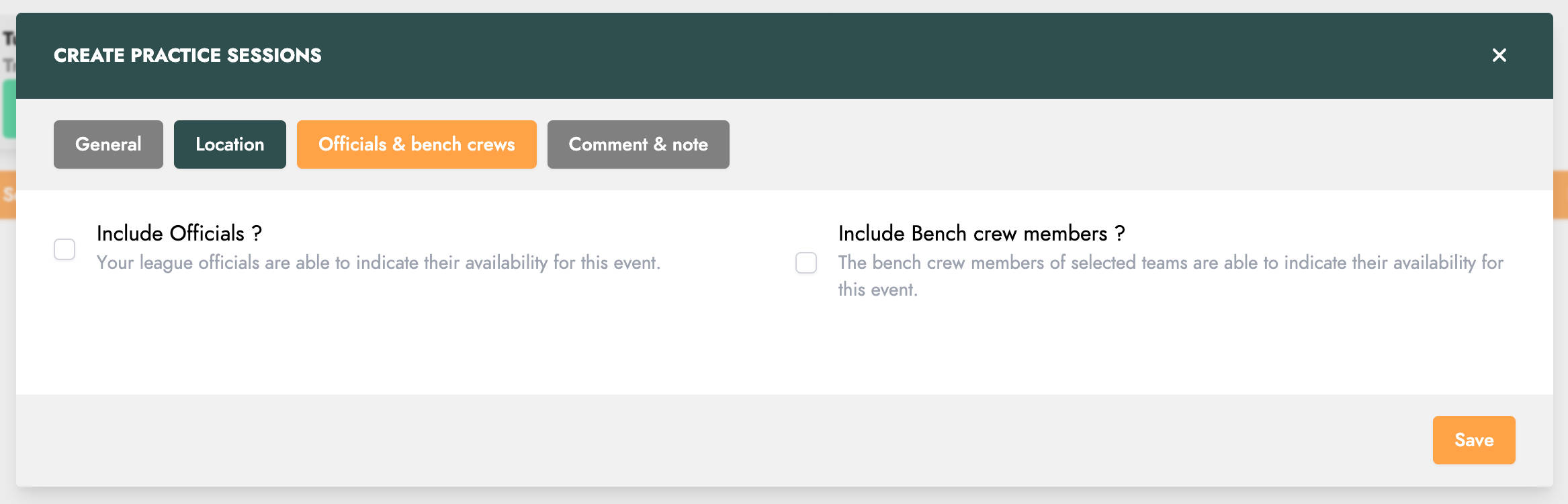Switch to the General tab
This screenshot has width=1568, height=504.
(108, 144)
